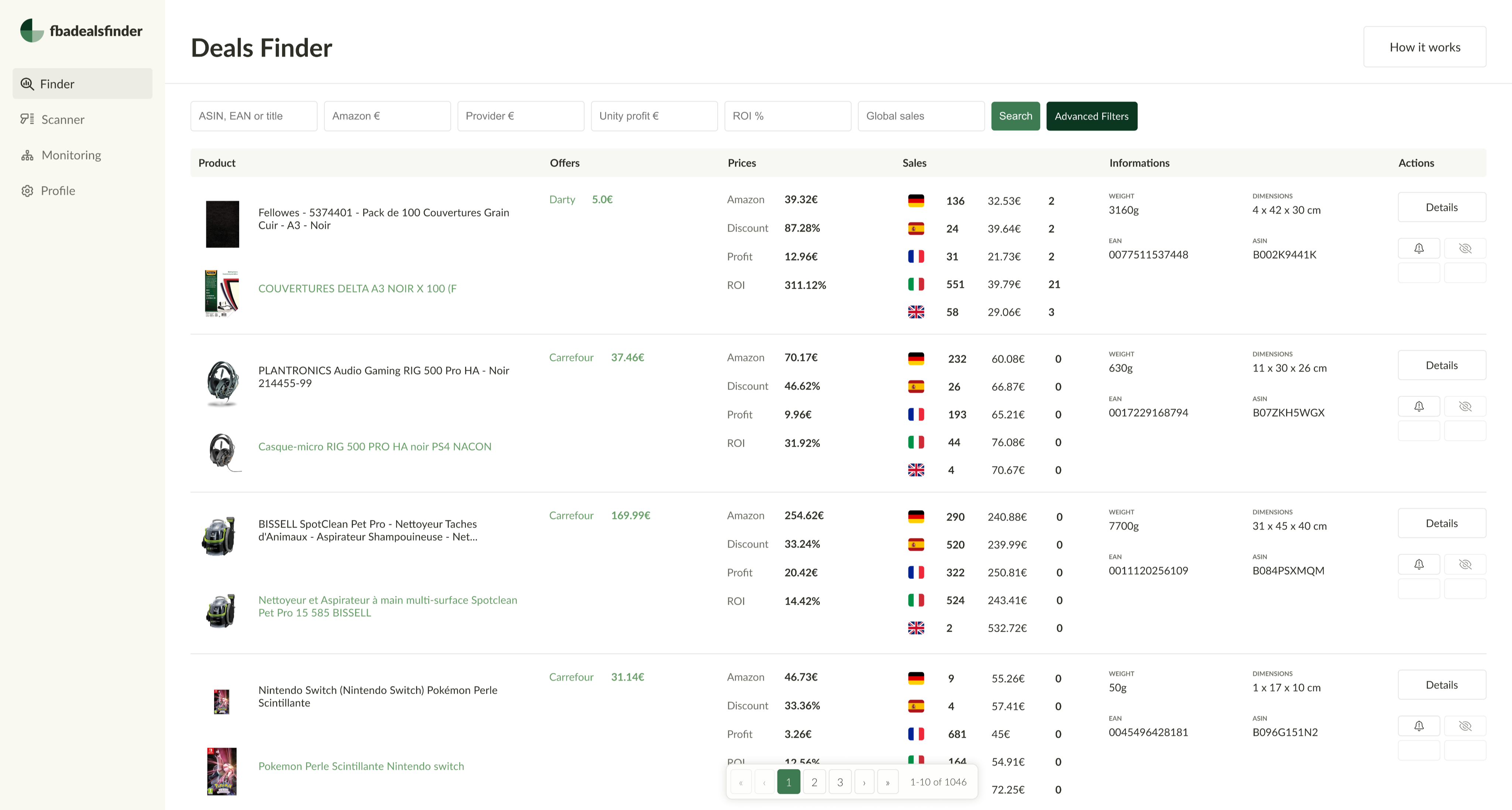Viewport: 1512px width, 810px height.
Task: Focus the Provider € filter field
Action: (x=520, y=116)
